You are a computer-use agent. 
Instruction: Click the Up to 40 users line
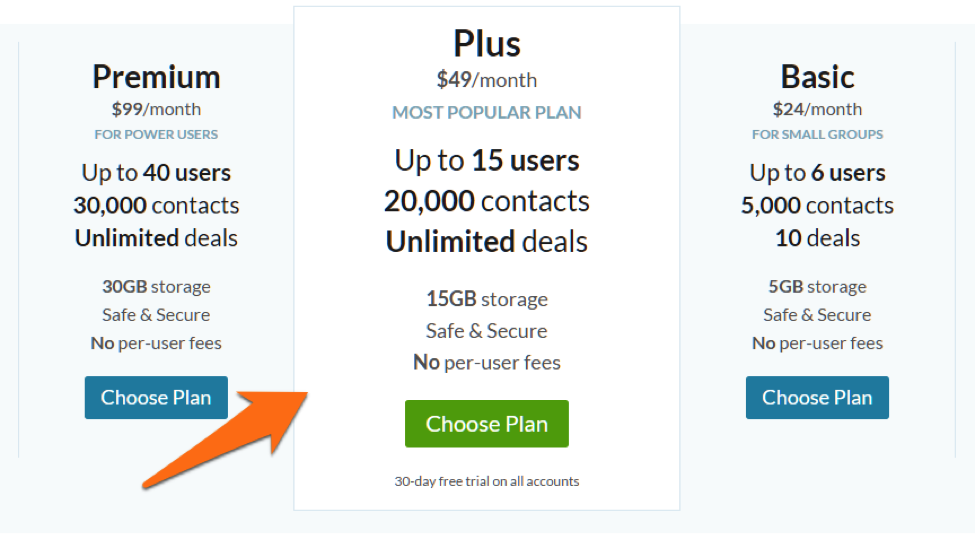(156, 172)
